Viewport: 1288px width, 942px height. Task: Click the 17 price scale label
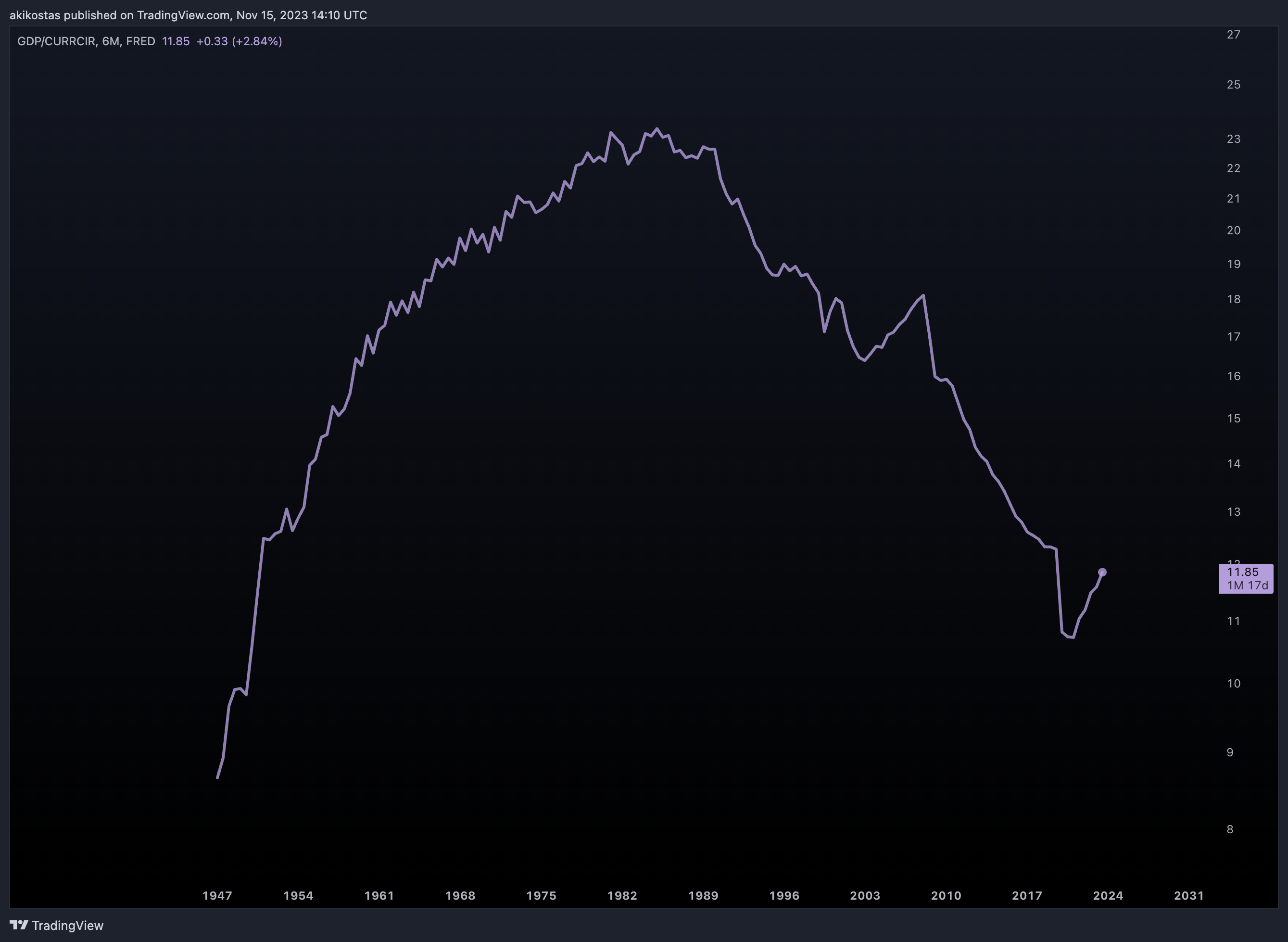(x=1234, y=337)
